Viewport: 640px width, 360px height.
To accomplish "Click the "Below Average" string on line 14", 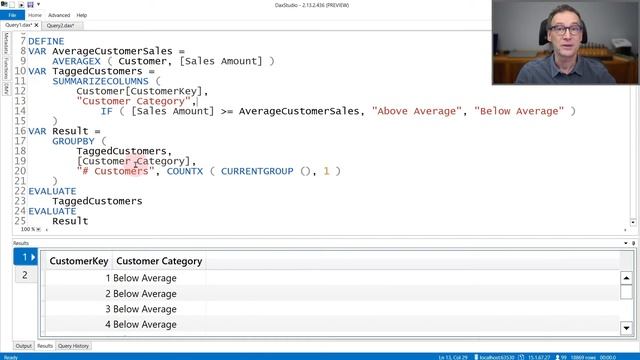I will click(519, 111).
